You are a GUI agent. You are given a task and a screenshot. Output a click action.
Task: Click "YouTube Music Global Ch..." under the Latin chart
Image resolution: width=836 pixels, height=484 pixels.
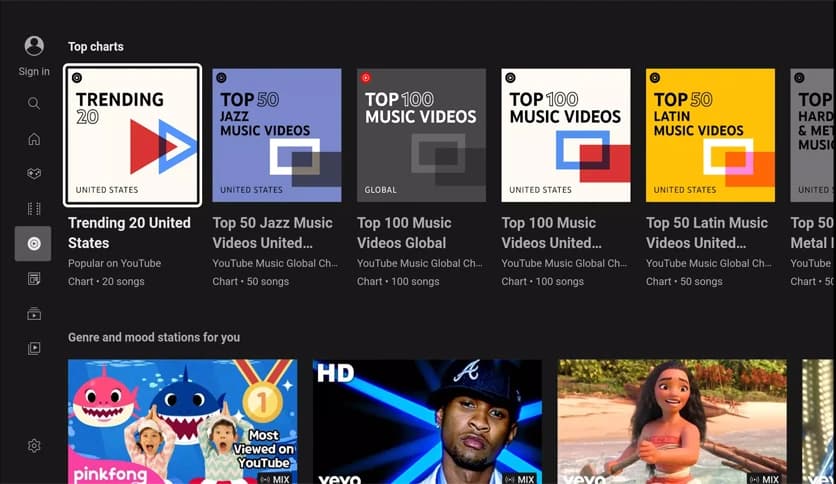709,263
